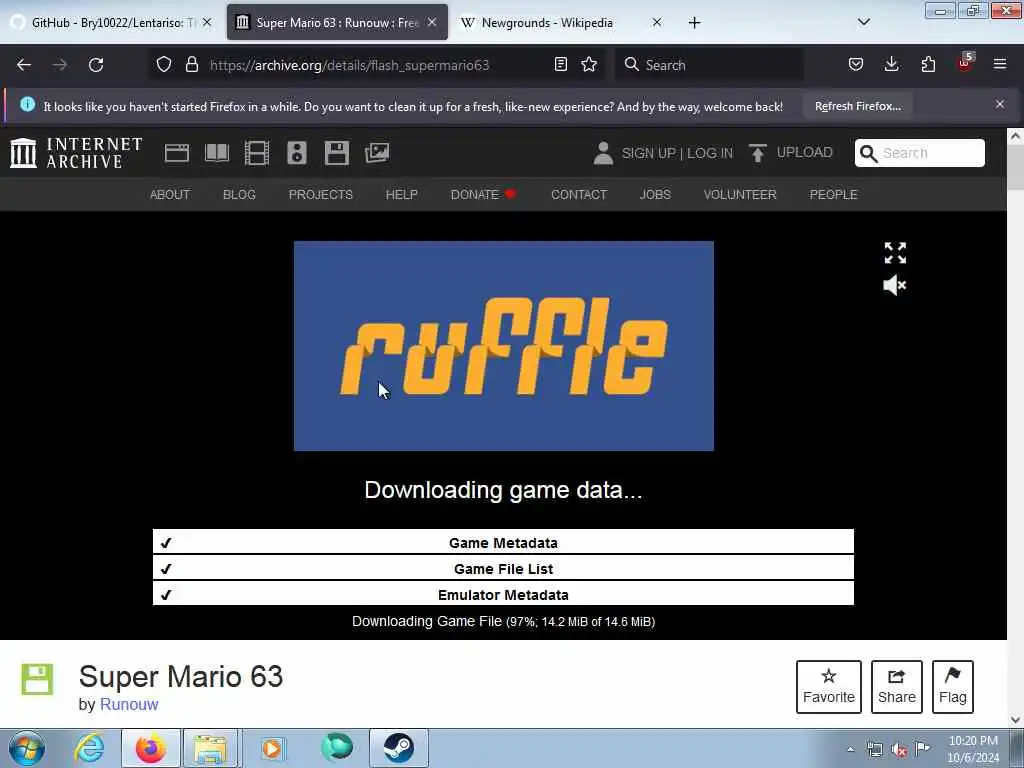
Task: Open the JOBS menu item
Action: pos(655,195)
